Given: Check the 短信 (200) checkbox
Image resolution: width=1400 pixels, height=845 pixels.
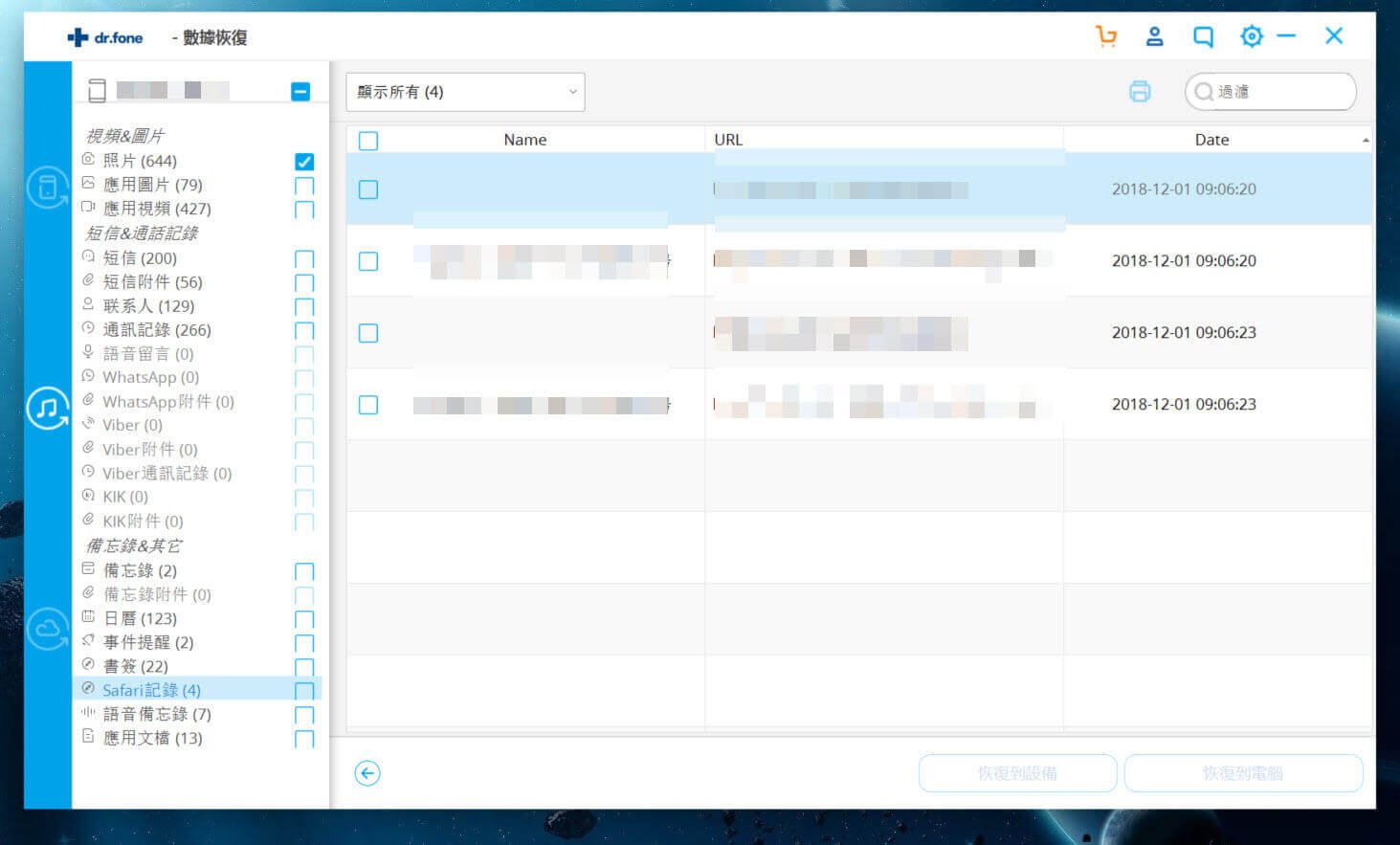Looking at the screenshot, I should tap(304, 259).
